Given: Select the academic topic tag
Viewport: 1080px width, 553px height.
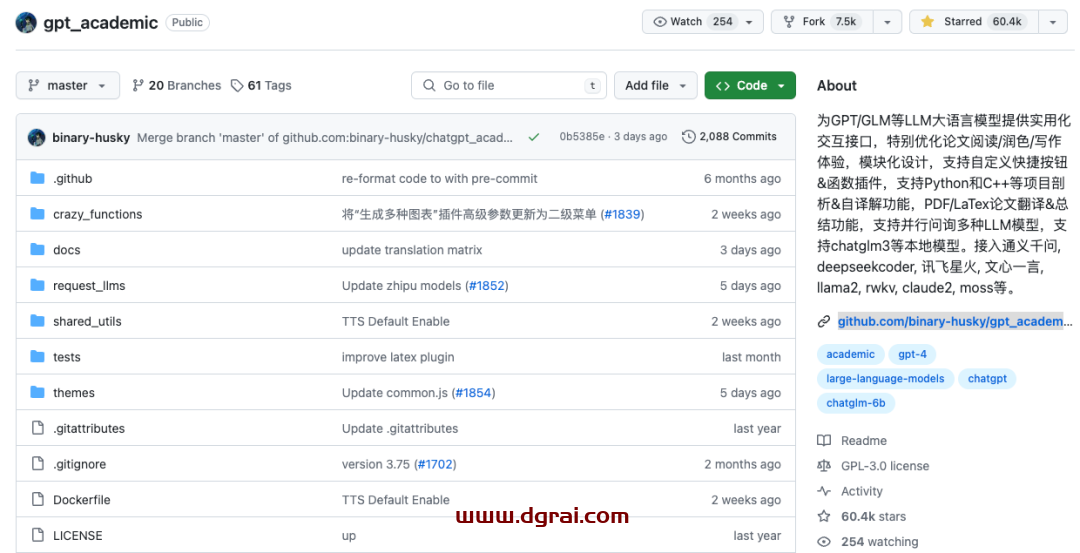Looking at the screenshot, I should tap(851, 354).
